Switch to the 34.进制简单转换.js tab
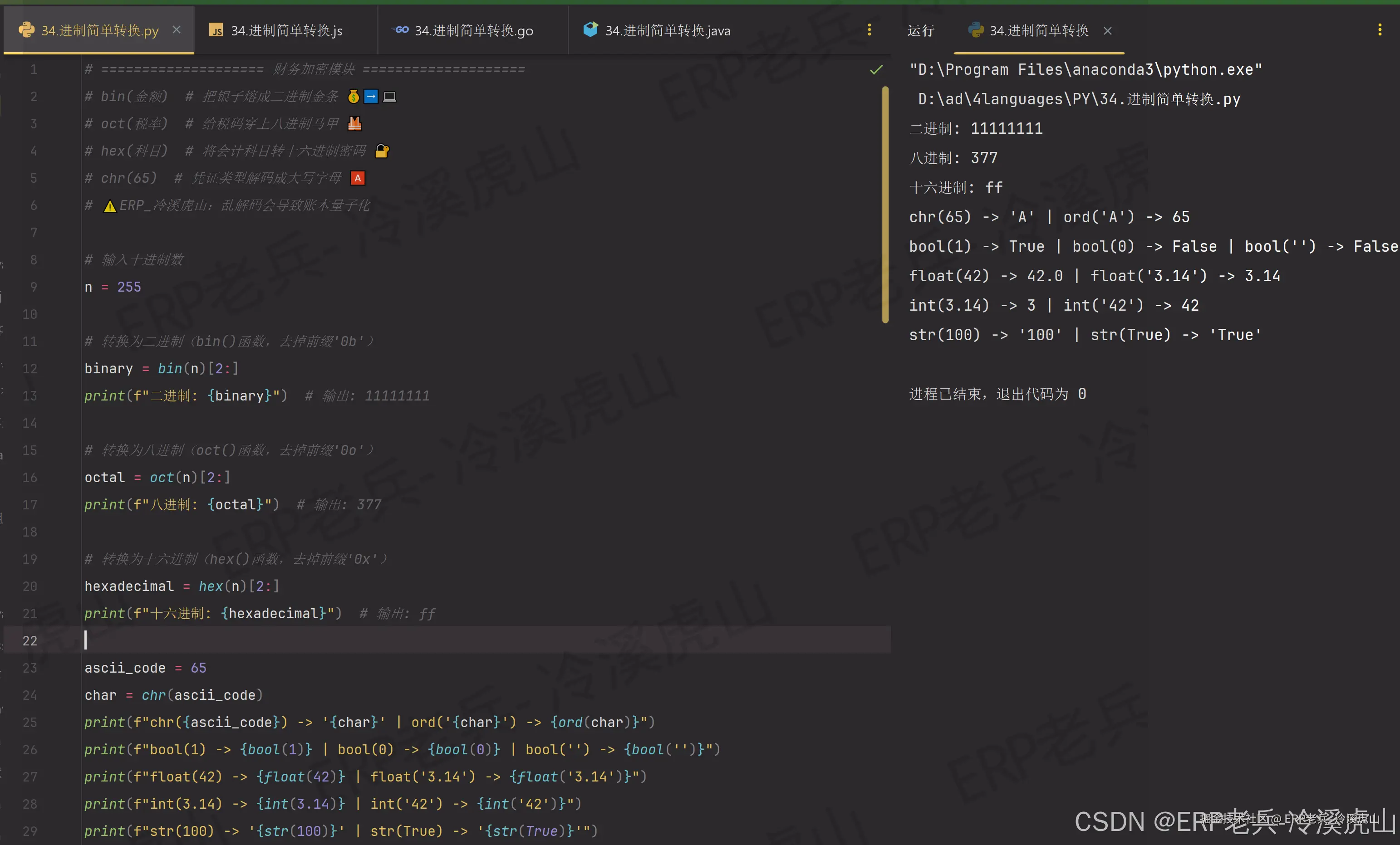 pyautogui.click(x=286, y=31)
